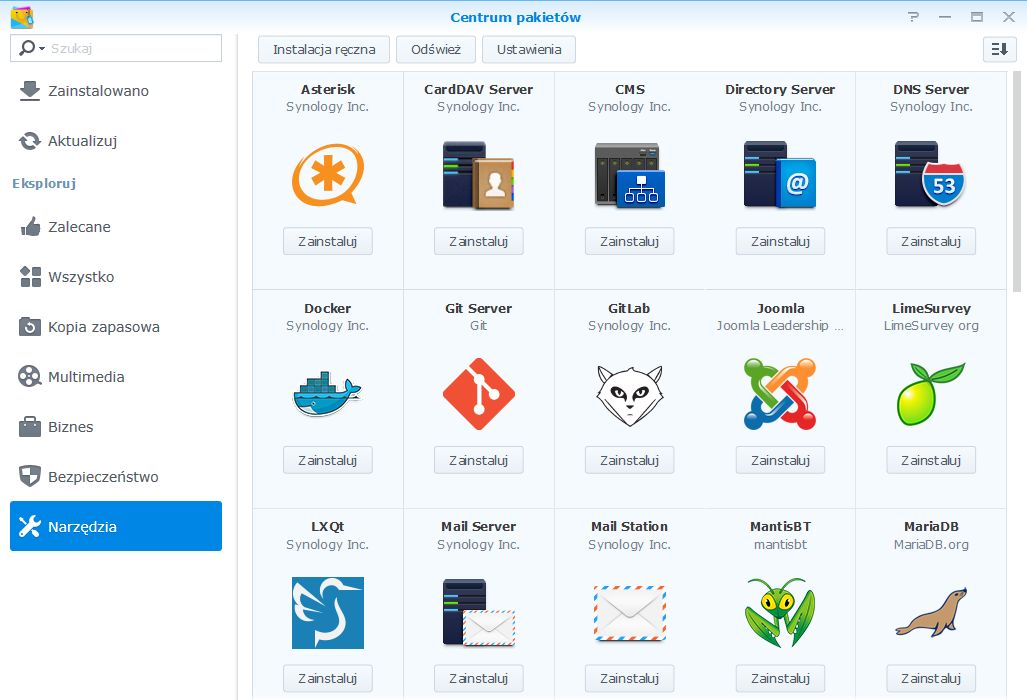Click the Odśwież button
Screen dimensions: 1027x700
click(436, 49)
